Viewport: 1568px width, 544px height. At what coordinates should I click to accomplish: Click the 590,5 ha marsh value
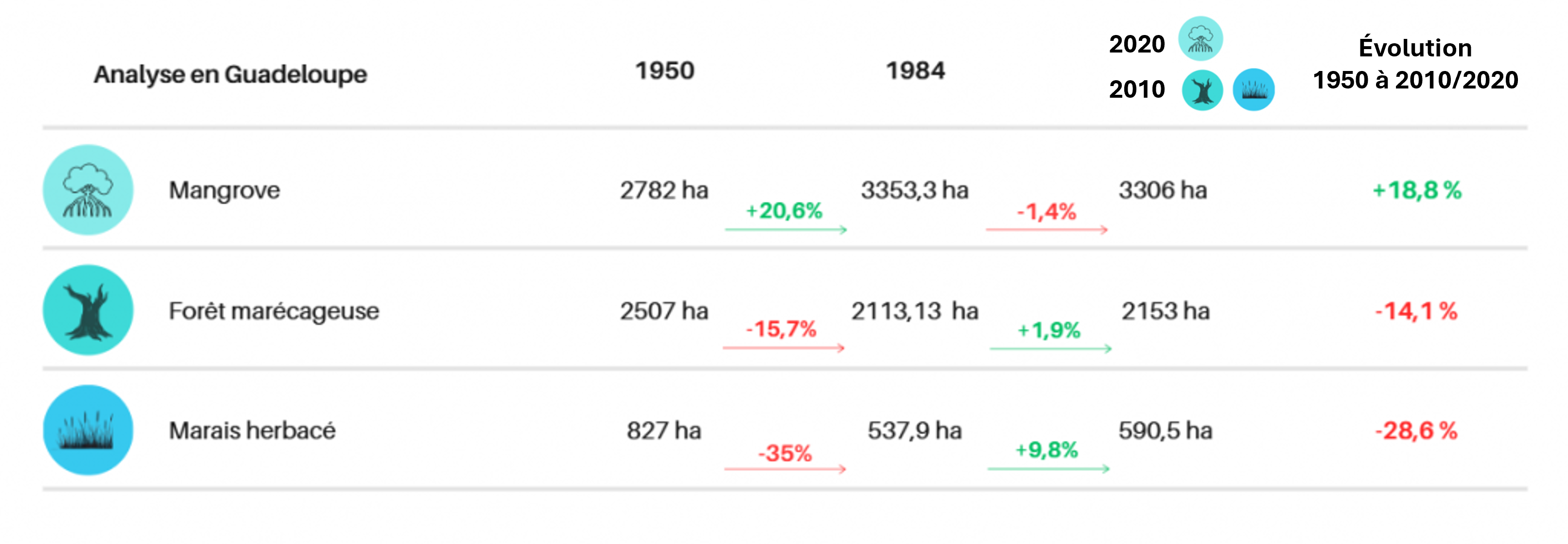click(1165, 431)
